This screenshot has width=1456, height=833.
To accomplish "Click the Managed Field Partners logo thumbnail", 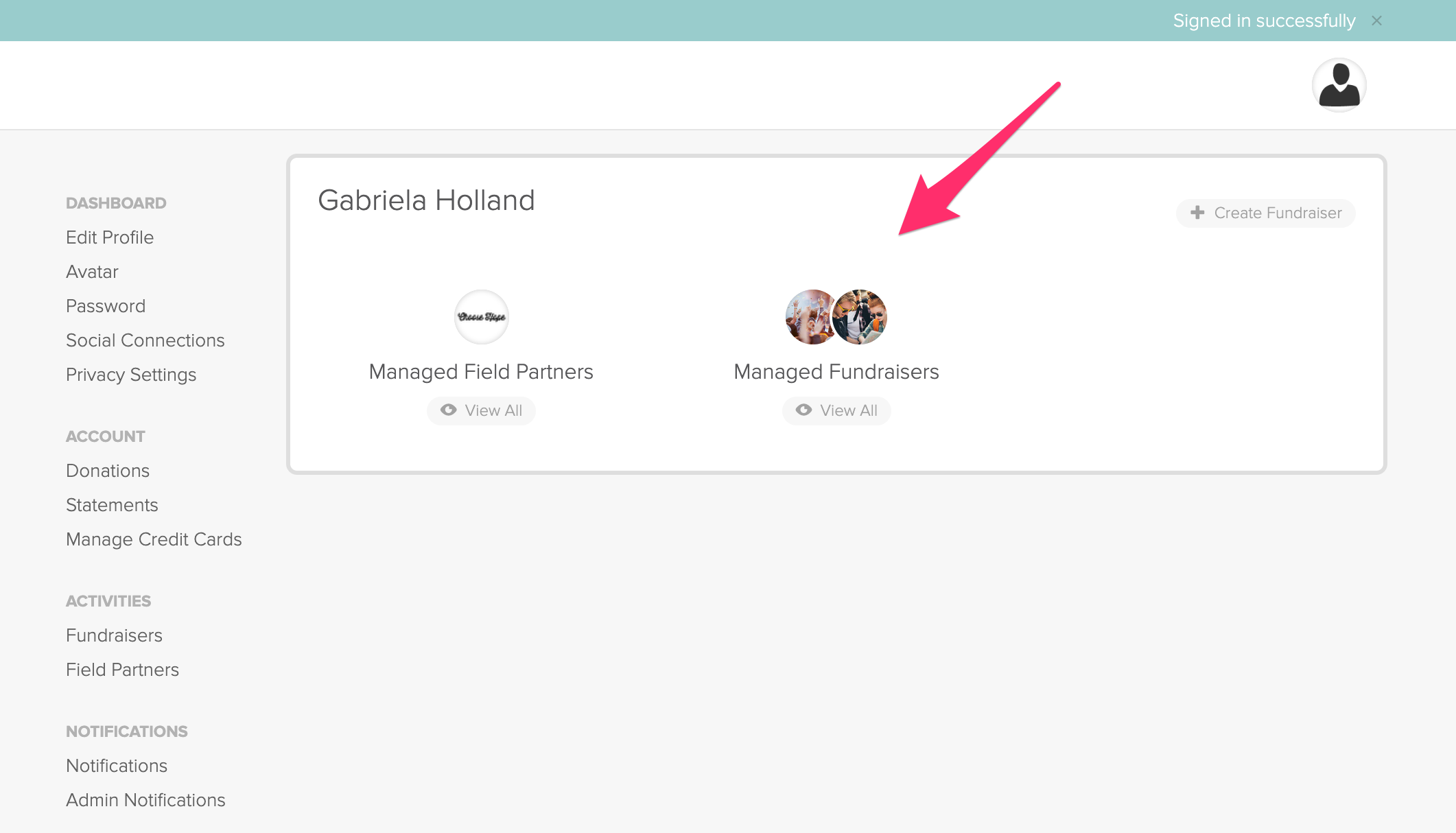I will click(x=481, y=317).
